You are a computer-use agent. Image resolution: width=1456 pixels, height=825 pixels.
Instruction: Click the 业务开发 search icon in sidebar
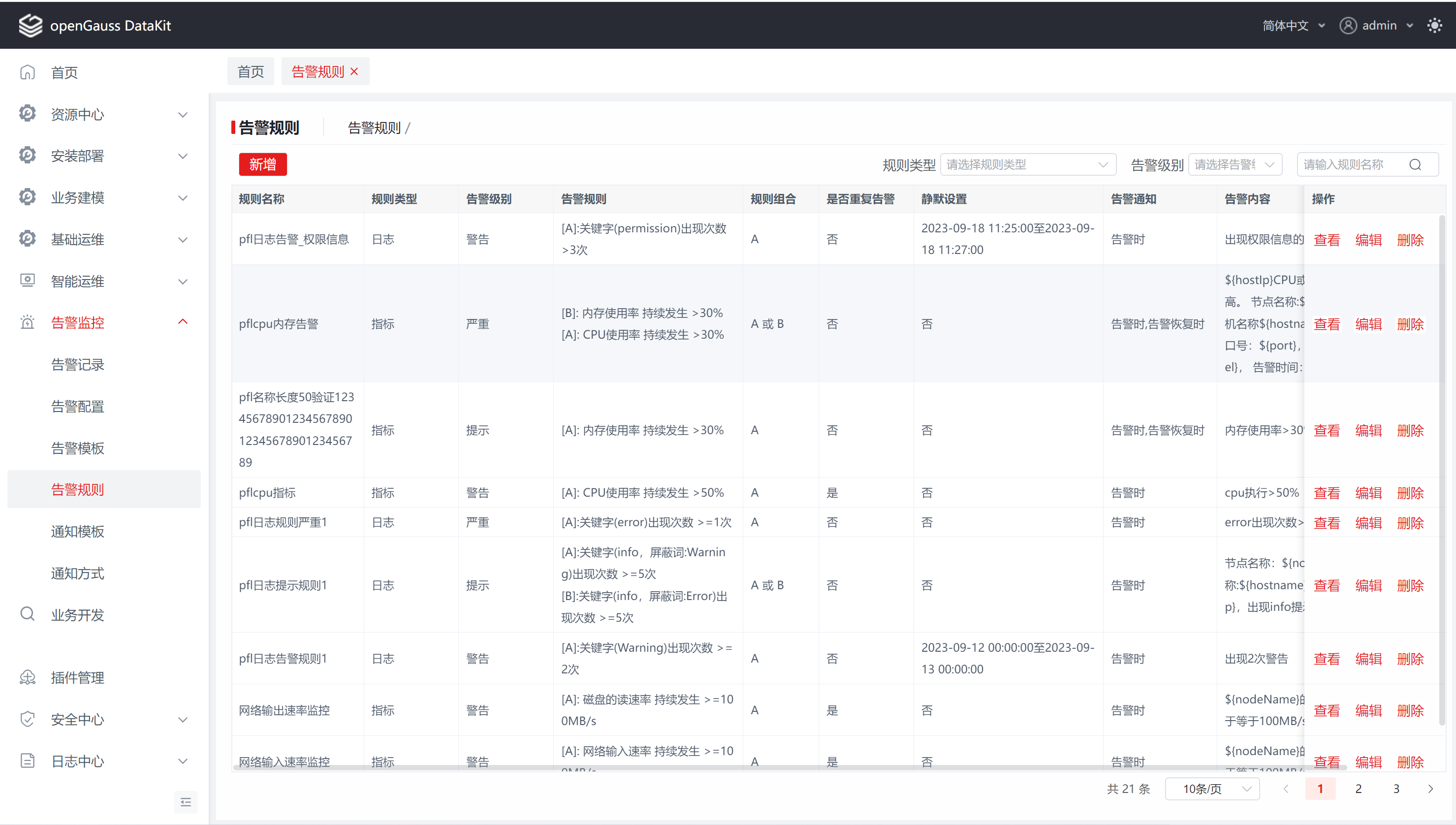tap(27, 614)
